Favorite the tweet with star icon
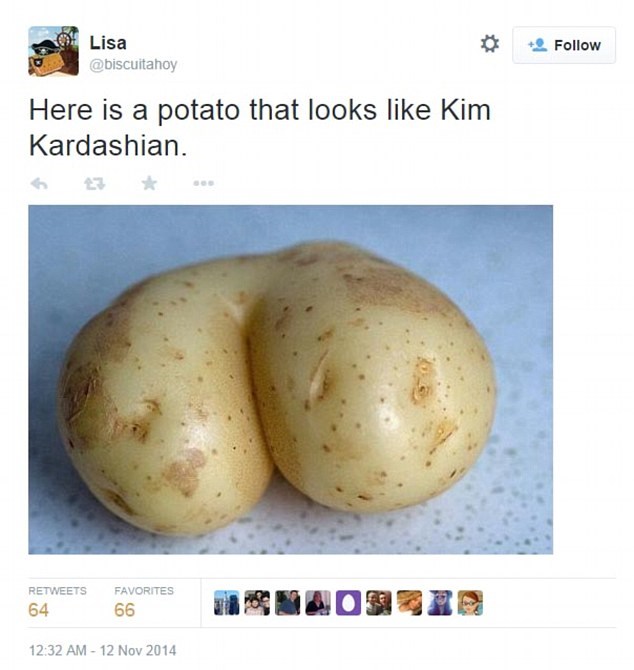 click(x=149, y=183)
